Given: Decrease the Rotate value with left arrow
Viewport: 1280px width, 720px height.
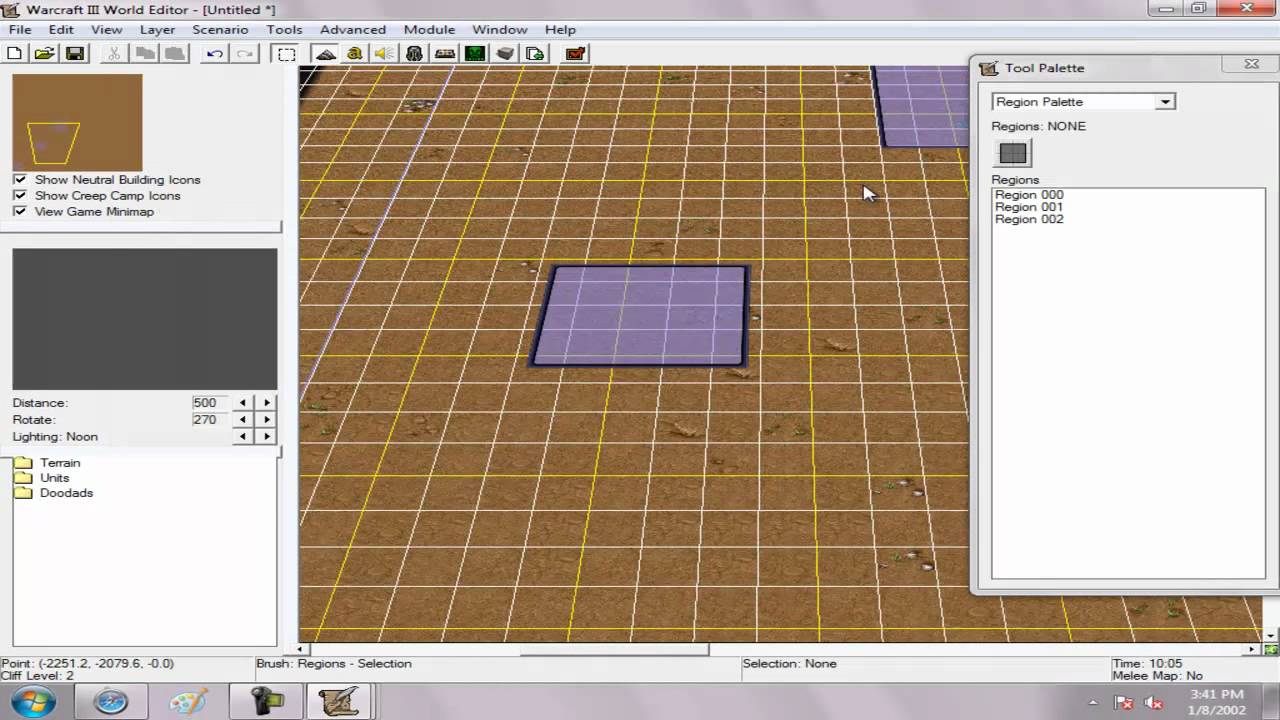Looking at the screenshot, I should [x=242, y=420].
